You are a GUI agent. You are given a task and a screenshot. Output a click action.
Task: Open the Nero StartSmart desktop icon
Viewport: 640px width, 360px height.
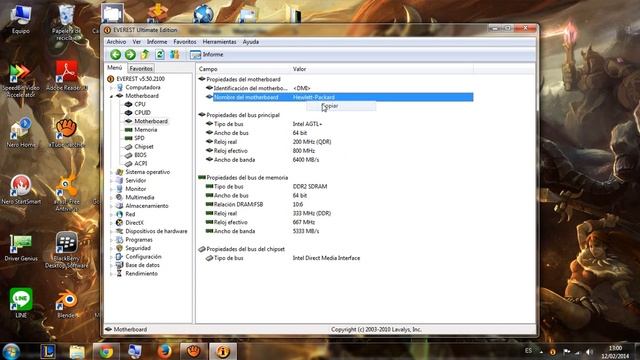point(21,190)
